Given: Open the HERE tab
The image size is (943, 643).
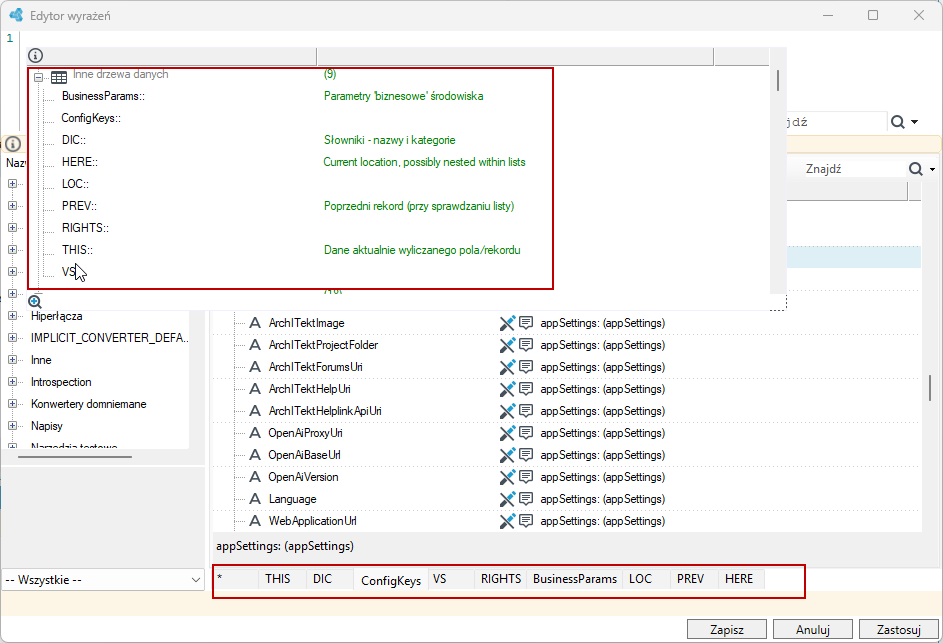Looking at the screenshot, I should (x=741, y=579).
